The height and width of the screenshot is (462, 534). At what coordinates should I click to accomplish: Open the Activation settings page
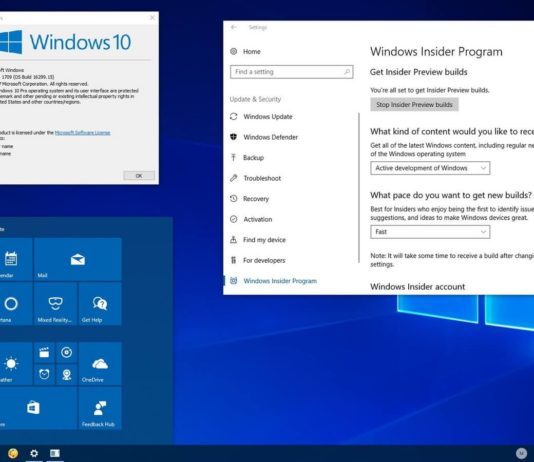coord(257,219)
